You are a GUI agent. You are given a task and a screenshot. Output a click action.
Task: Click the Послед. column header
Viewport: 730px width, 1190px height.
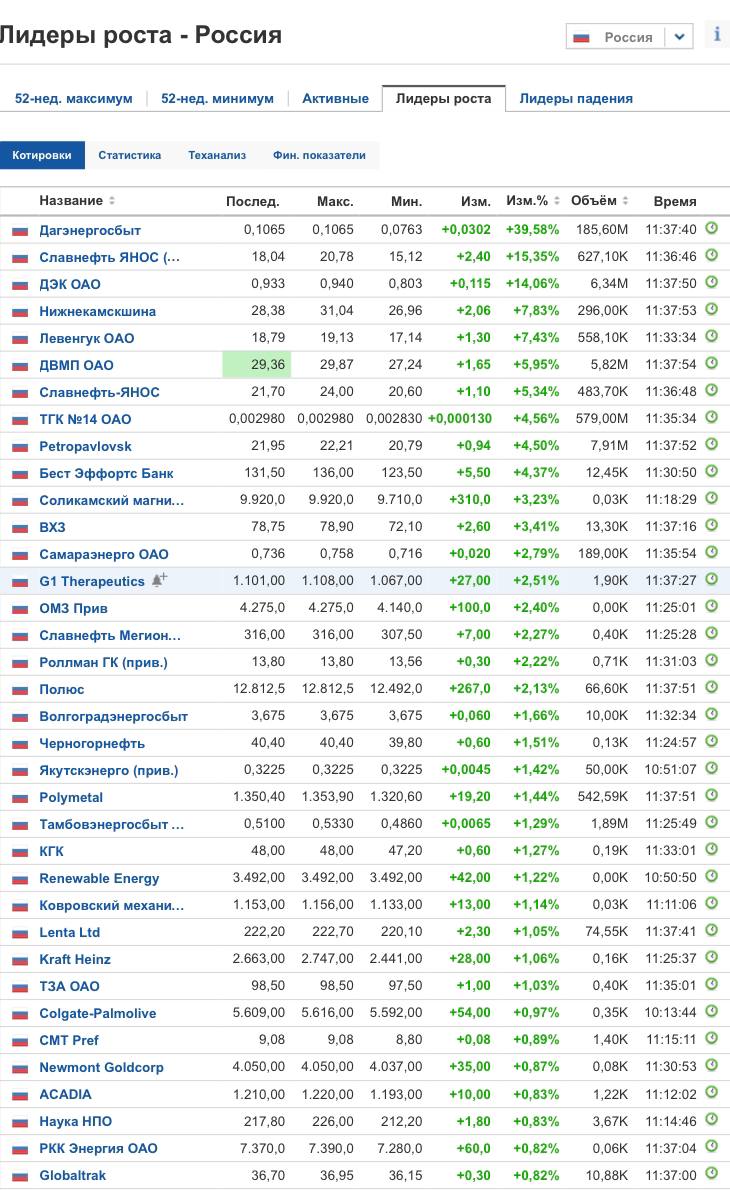(253, 201)
